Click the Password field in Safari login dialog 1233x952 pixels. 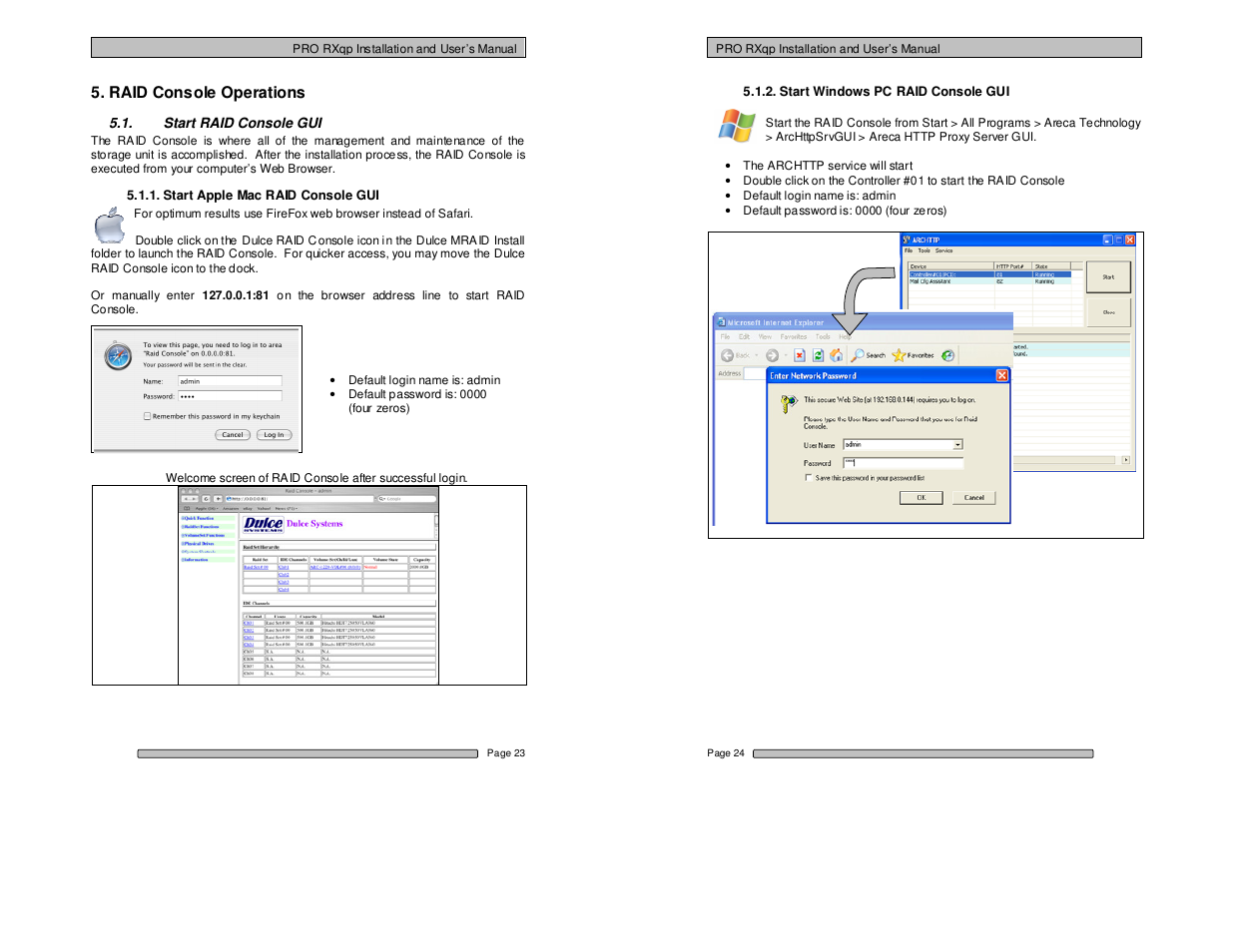[x=230, y=396]
